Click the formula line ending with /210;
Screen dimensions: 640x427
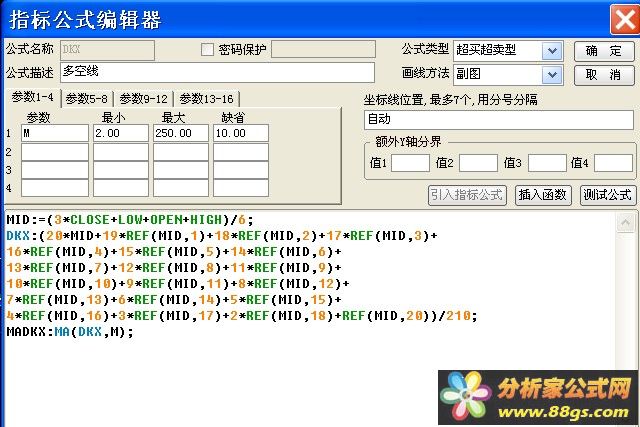(242, 316)
